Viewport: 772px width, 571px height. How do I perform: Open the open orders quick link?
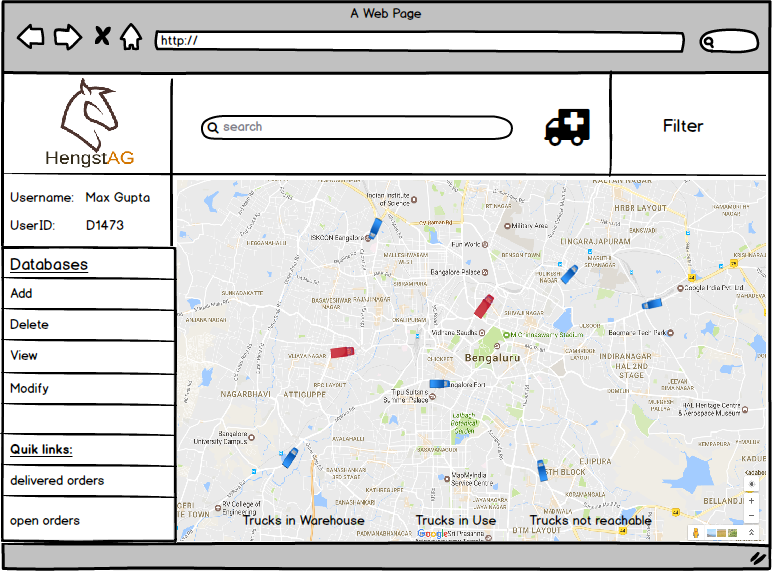point(89,519)
